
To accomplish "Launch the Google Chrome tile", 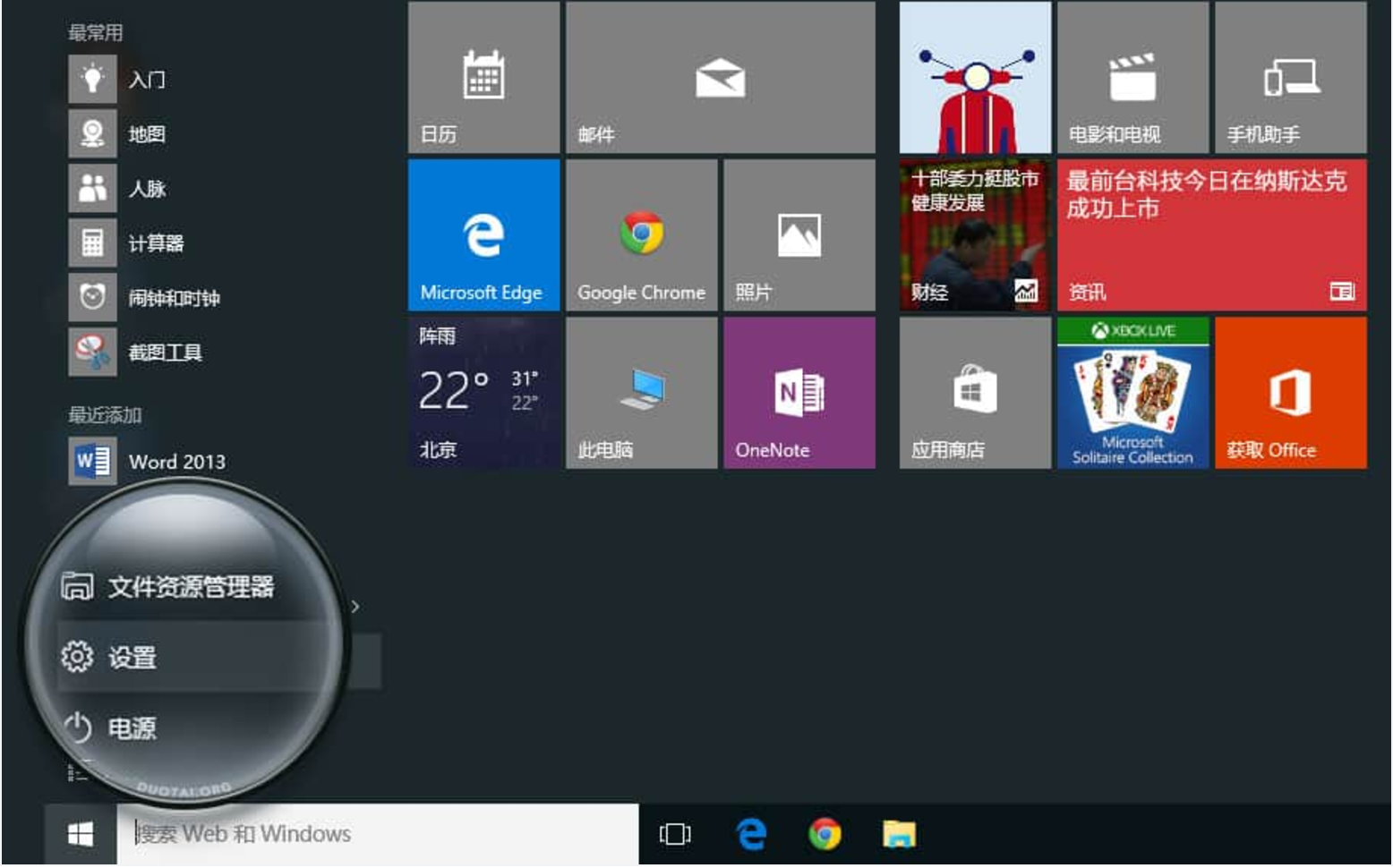I will point(641,235).
